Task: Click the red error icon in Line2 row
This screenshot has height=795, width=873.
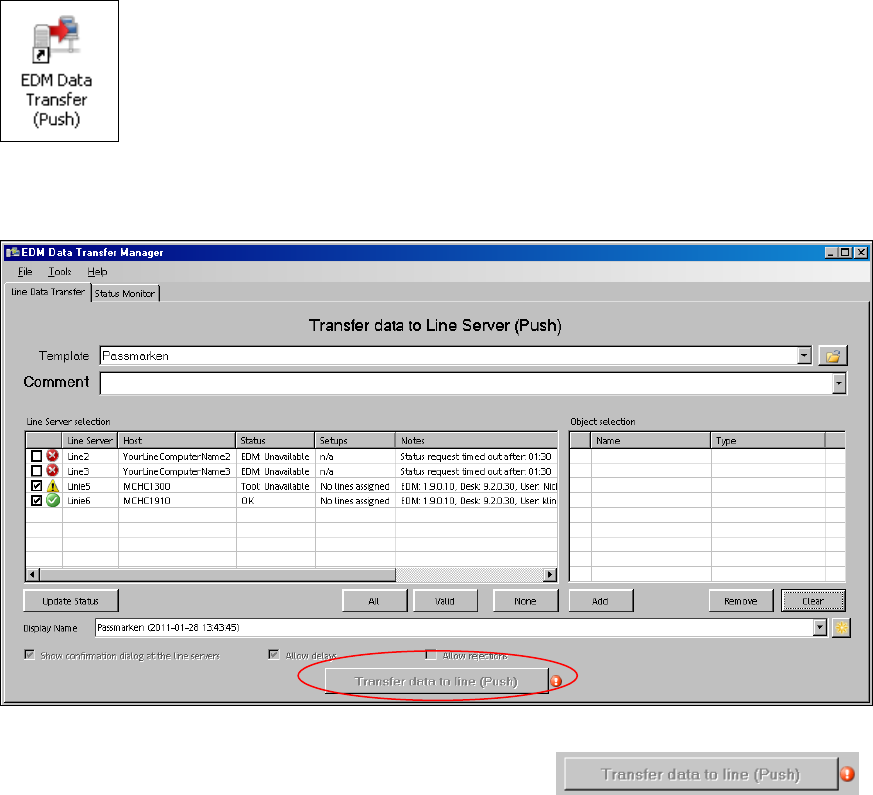Action: coord(52,456)
